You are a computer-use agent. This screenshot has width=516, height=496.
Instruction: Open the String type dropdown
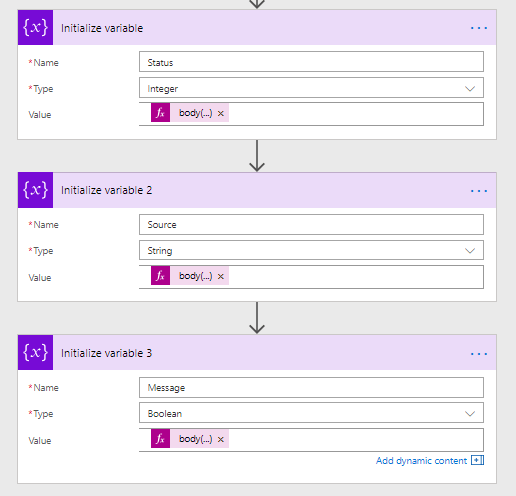coord(311,250)
